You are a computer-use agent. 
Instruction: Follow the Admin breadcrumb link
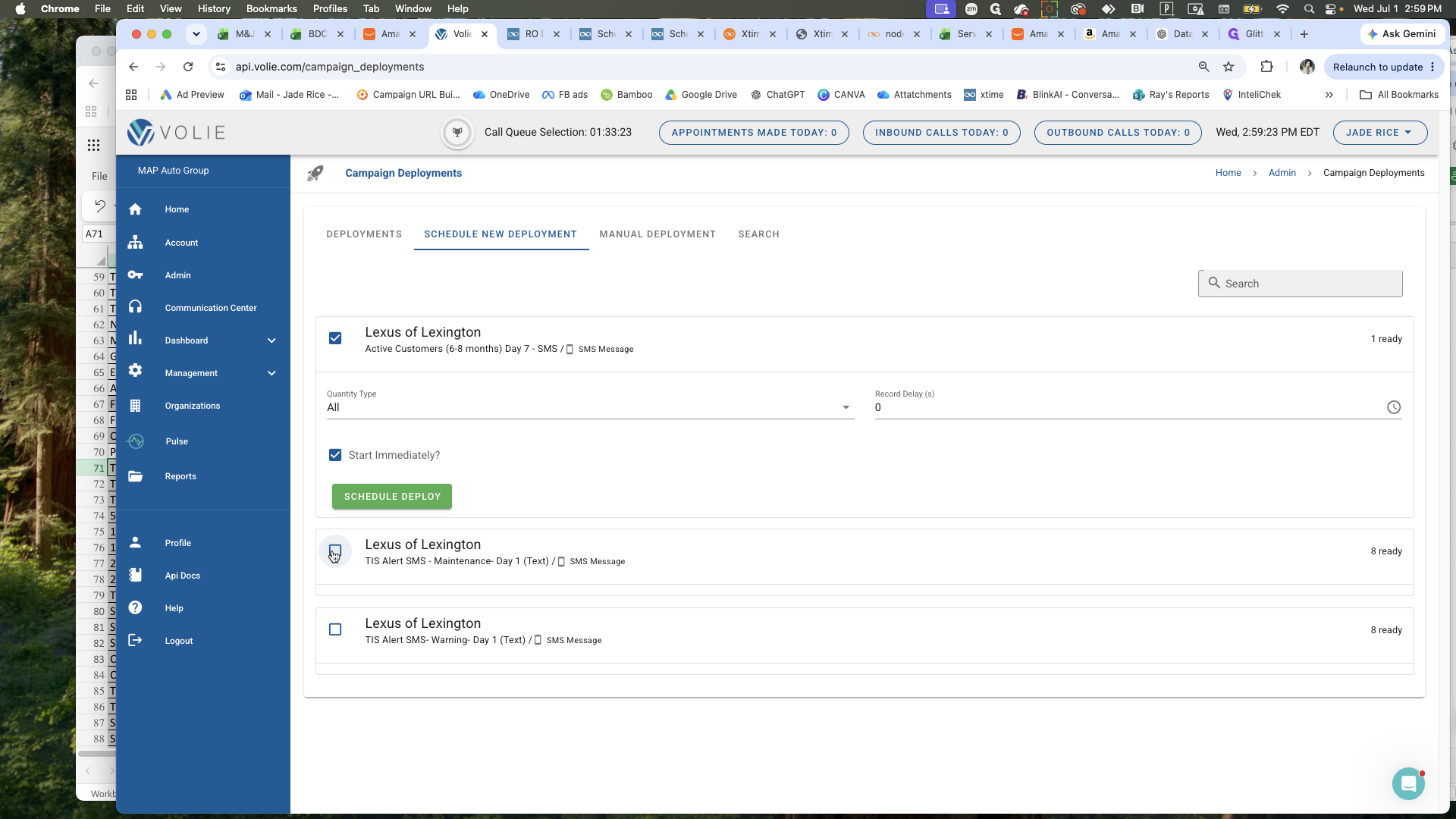tap(1282, 173)
